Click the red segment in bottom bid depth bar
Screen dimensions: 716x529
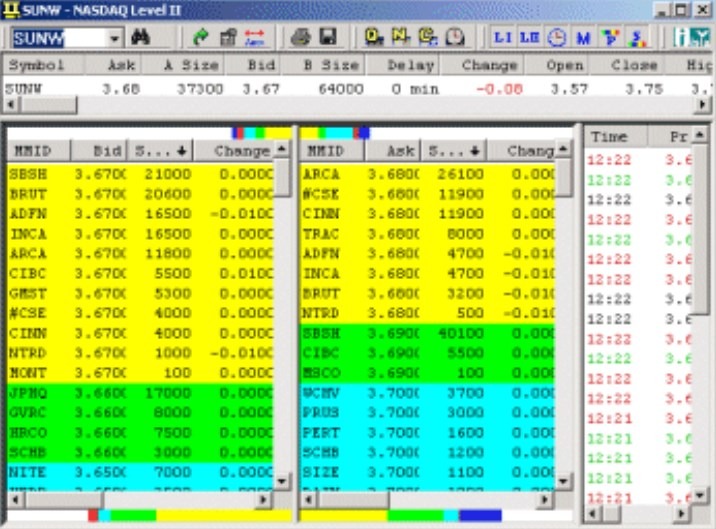click(x=93, y=516)
